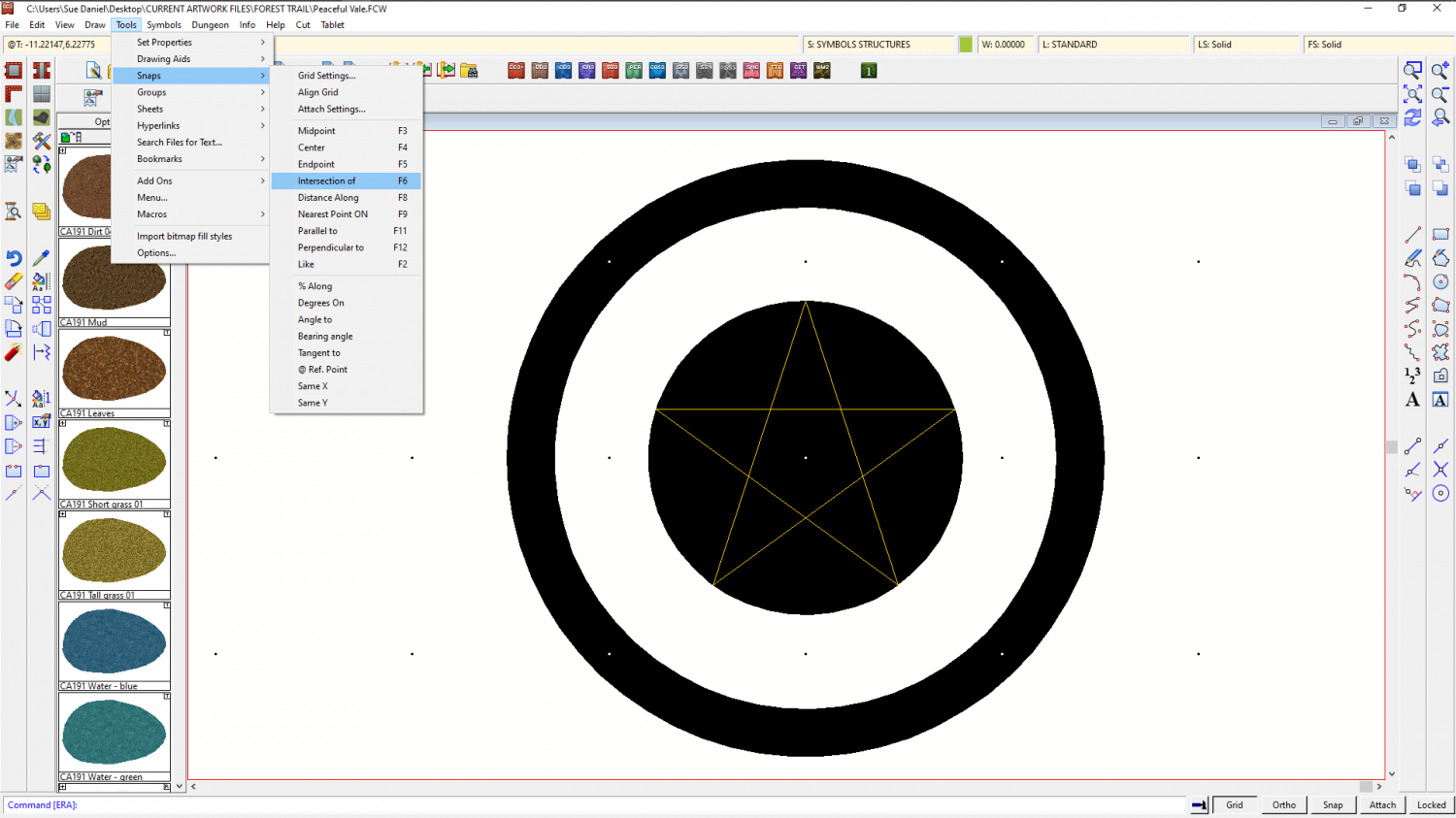The width and height of the screenshot is (1456, 818).
Task: Choose Import bitmap fill styles
Action: pyautogui.click(x=190, y=237)
